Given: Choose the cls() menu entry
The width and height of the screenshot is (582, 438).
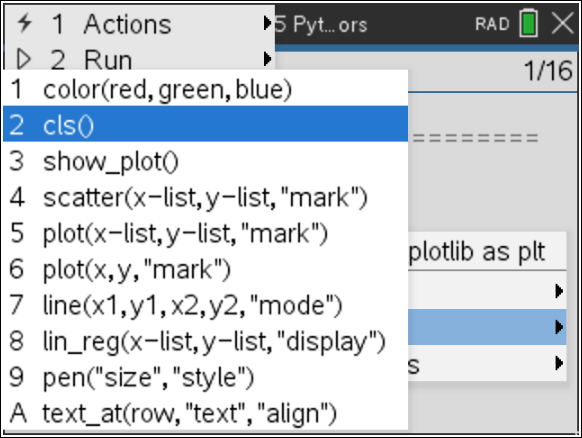Looking at the screenshot, I should pos(205,125).
